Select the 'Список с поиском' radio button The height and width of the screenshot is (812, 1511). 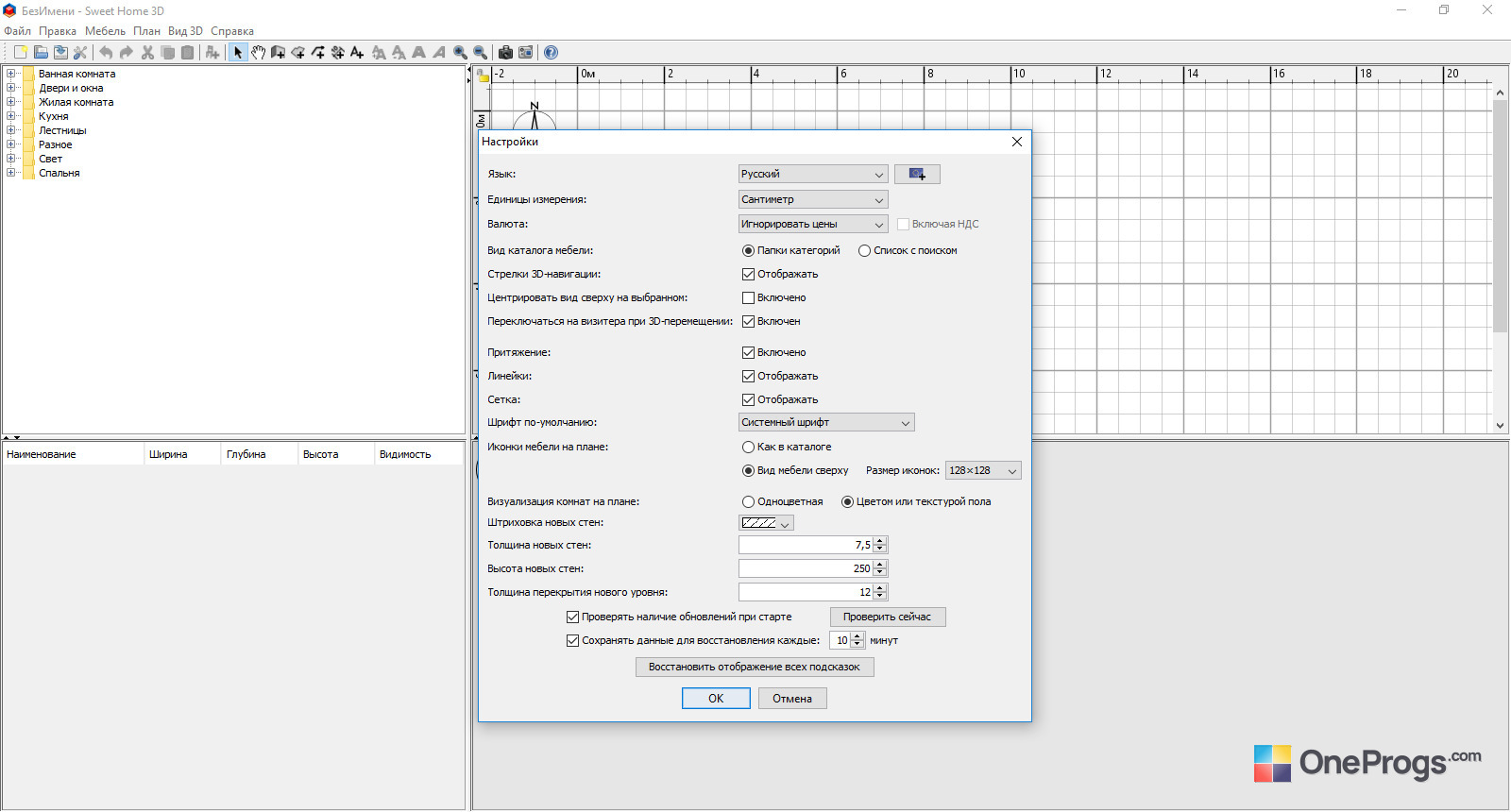(x=864, y=251)
